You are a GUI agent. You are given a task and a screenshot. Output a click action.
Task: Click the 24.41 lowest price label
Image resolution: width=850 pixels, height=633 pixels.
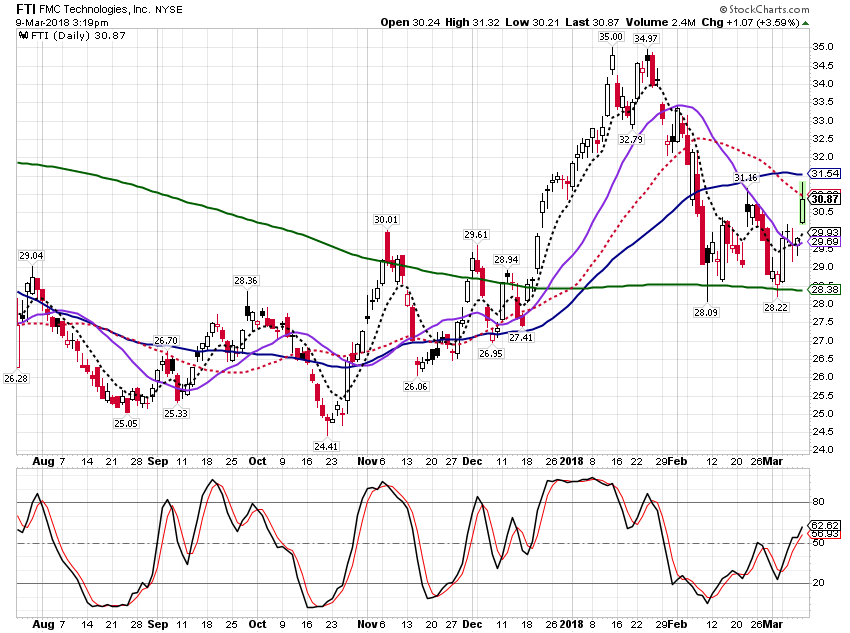coord(326,447)
